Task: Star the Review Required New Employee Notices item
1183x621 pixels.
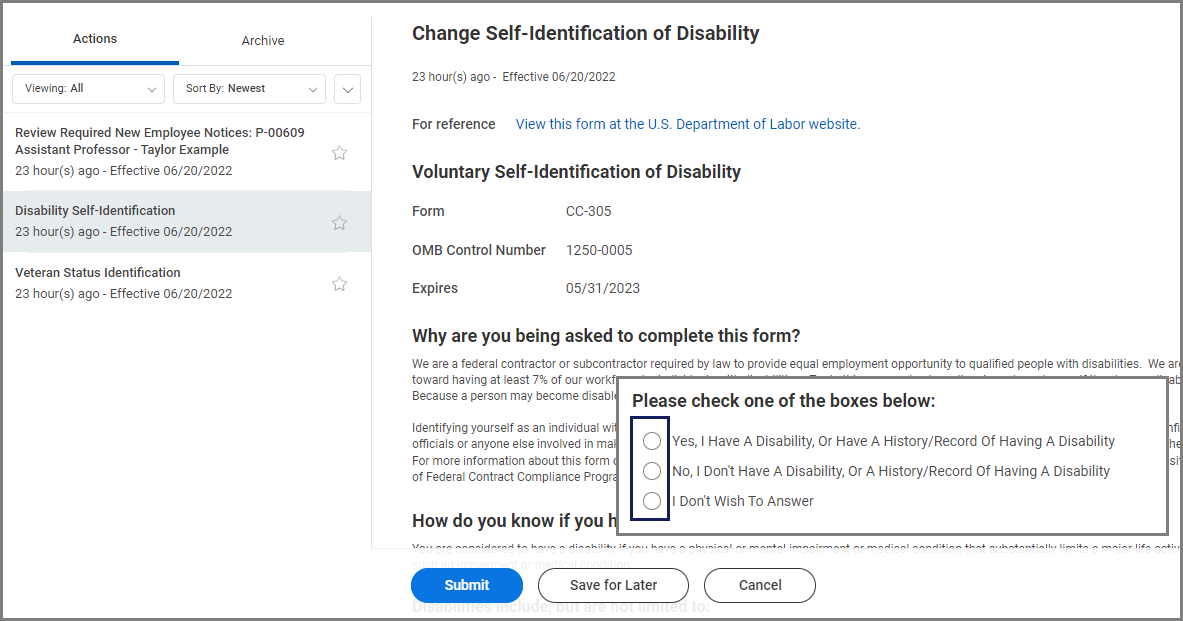Action: coord(339,153)
